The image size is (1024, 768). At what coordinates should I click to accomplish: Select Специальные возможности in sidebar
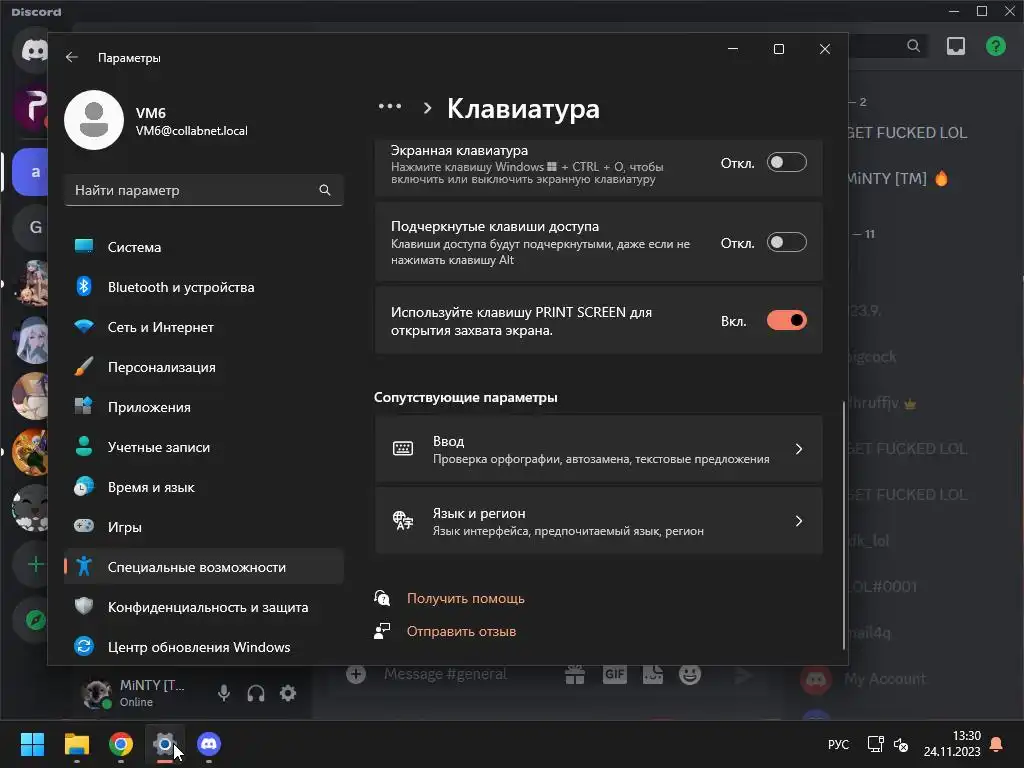pyautogui.click(x=204, y=567)
